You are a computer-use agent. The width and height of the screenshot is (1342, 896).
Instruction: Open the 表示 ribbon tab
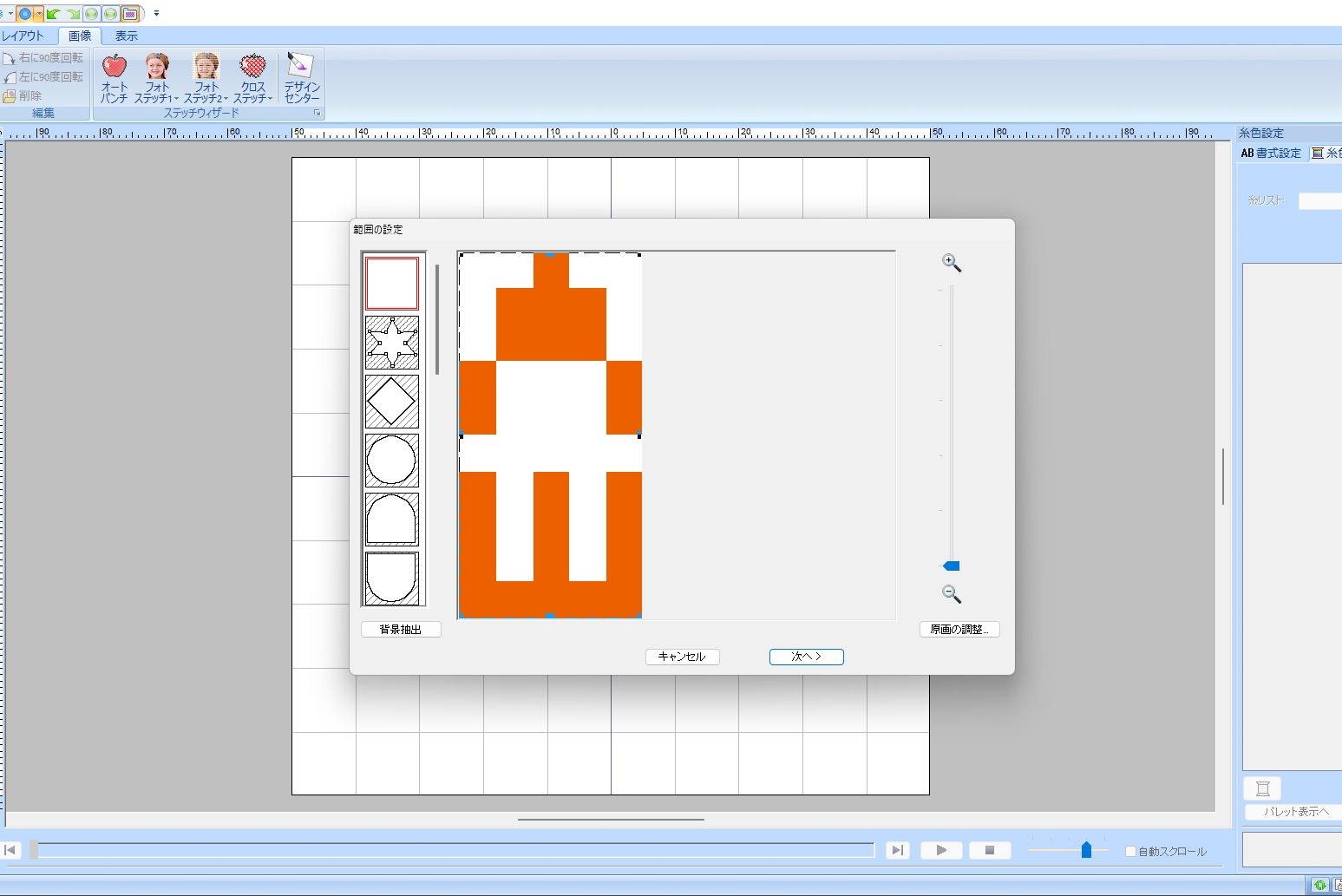point(127,36)
